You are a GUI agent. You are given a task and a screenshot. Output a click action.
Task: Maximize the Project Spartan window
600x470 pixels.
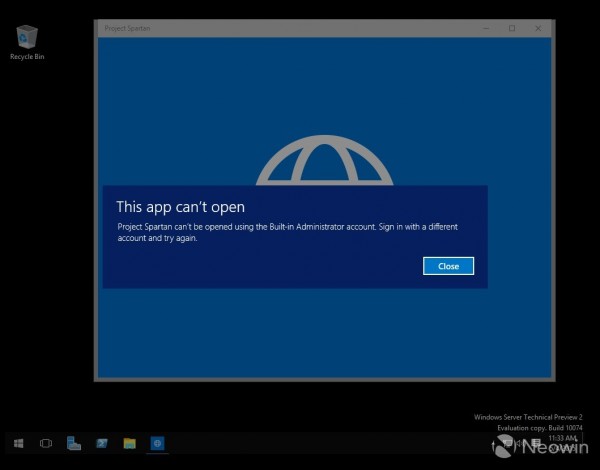point(512,28)
